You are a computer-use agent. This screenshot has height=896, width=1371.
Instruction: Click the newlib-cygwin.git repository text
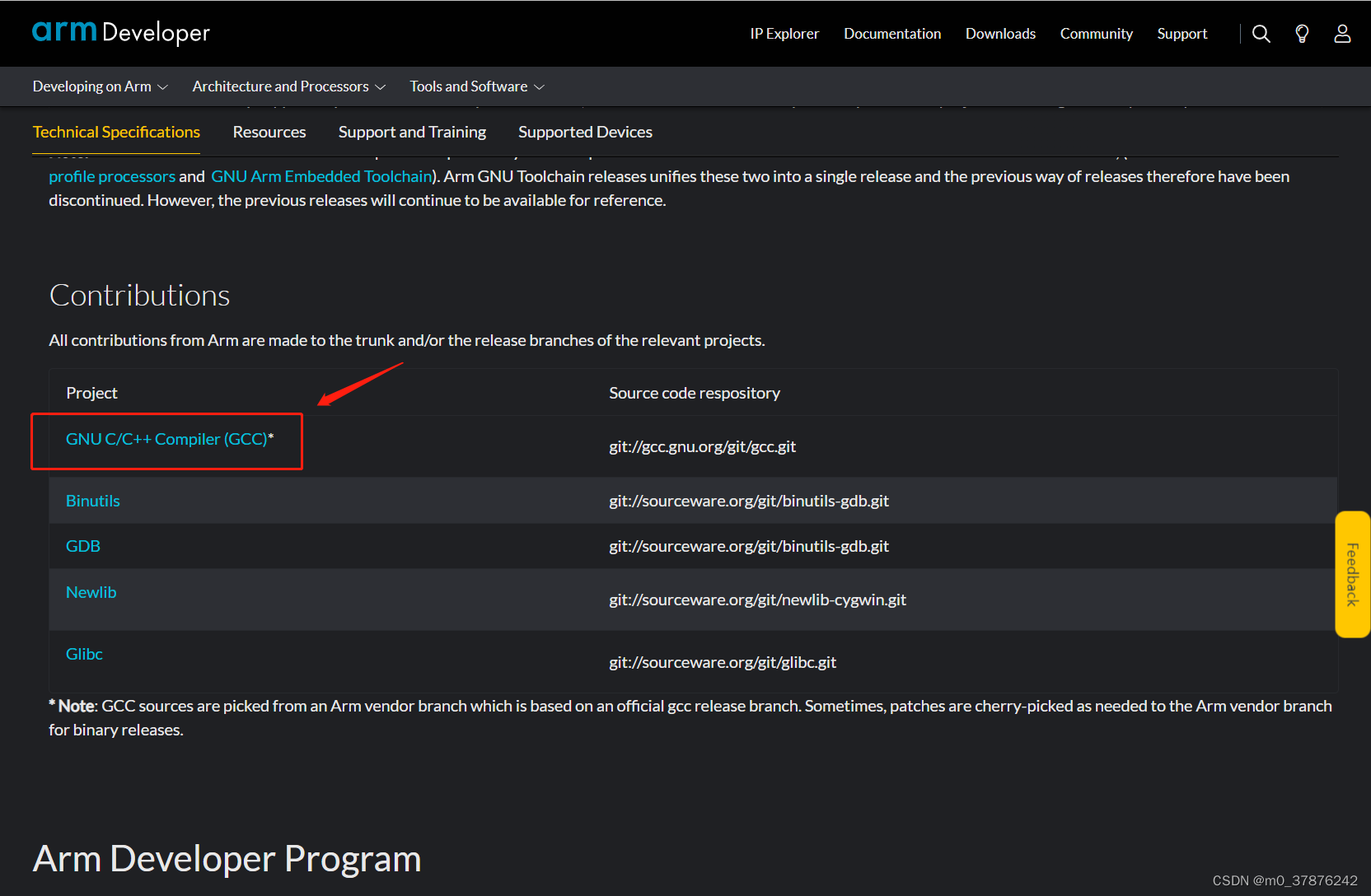coord(757,600)
